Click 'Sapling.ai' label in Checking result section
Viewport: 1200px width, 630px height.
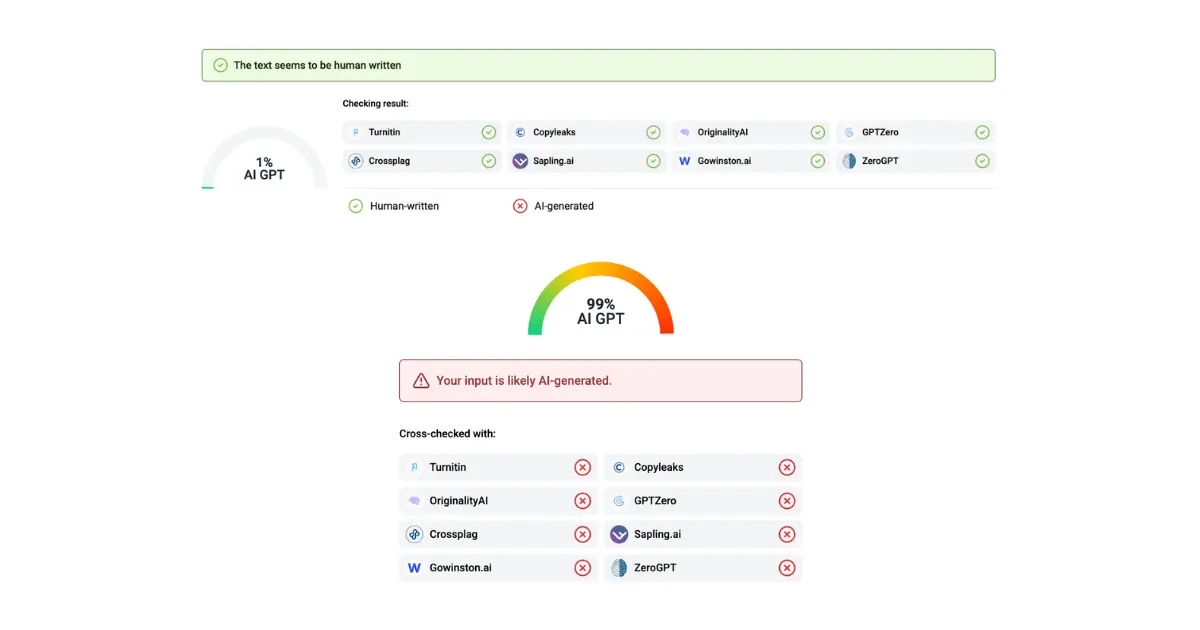click(554, 160)
